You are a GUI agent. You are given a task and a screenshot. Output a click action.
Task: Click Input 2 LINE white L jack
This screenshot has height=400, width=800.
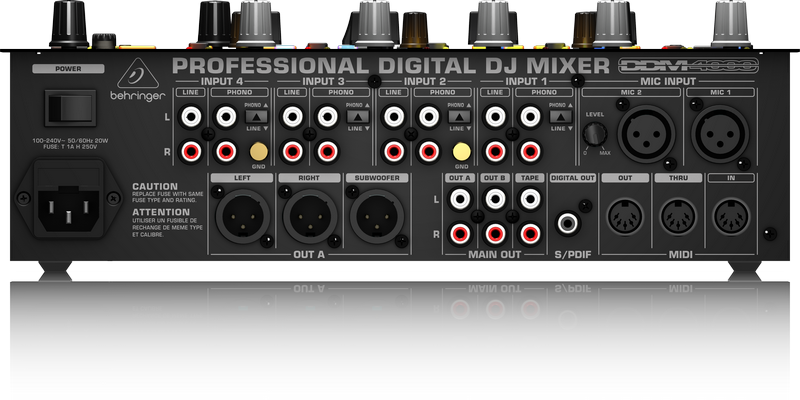coord(393,117)
